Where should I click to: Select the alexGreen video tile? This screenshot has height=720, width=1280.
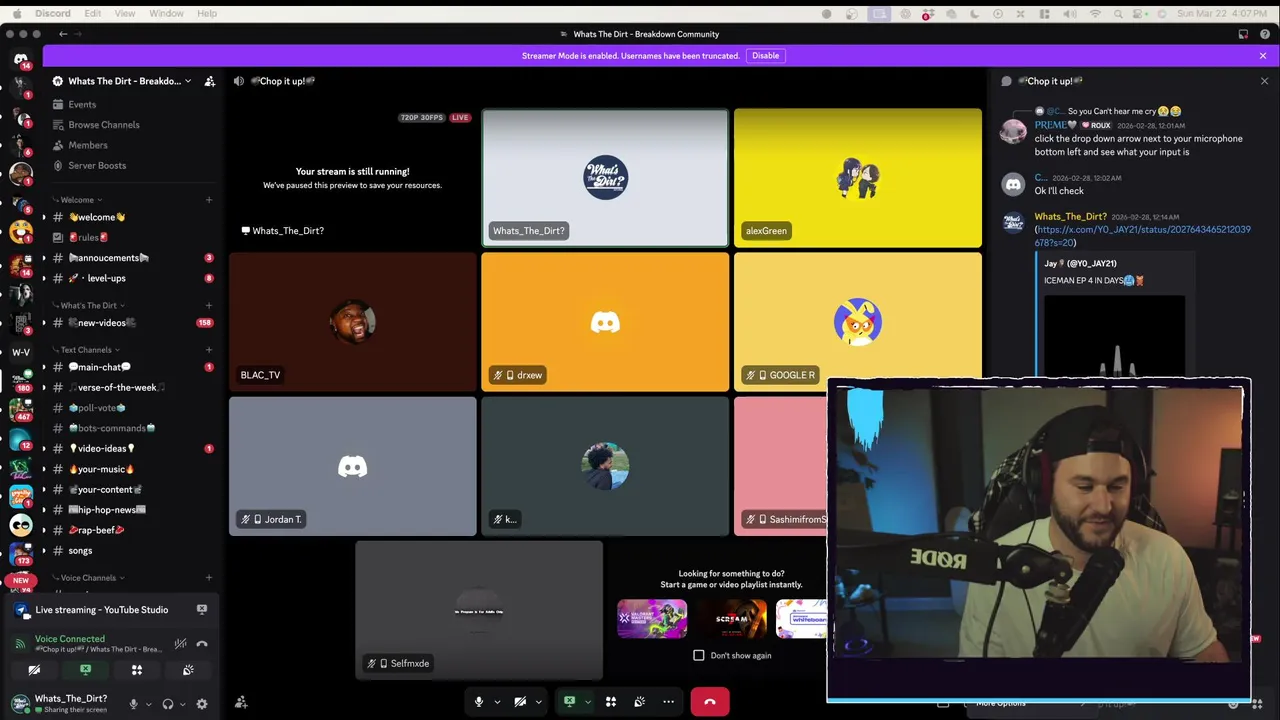858,178
